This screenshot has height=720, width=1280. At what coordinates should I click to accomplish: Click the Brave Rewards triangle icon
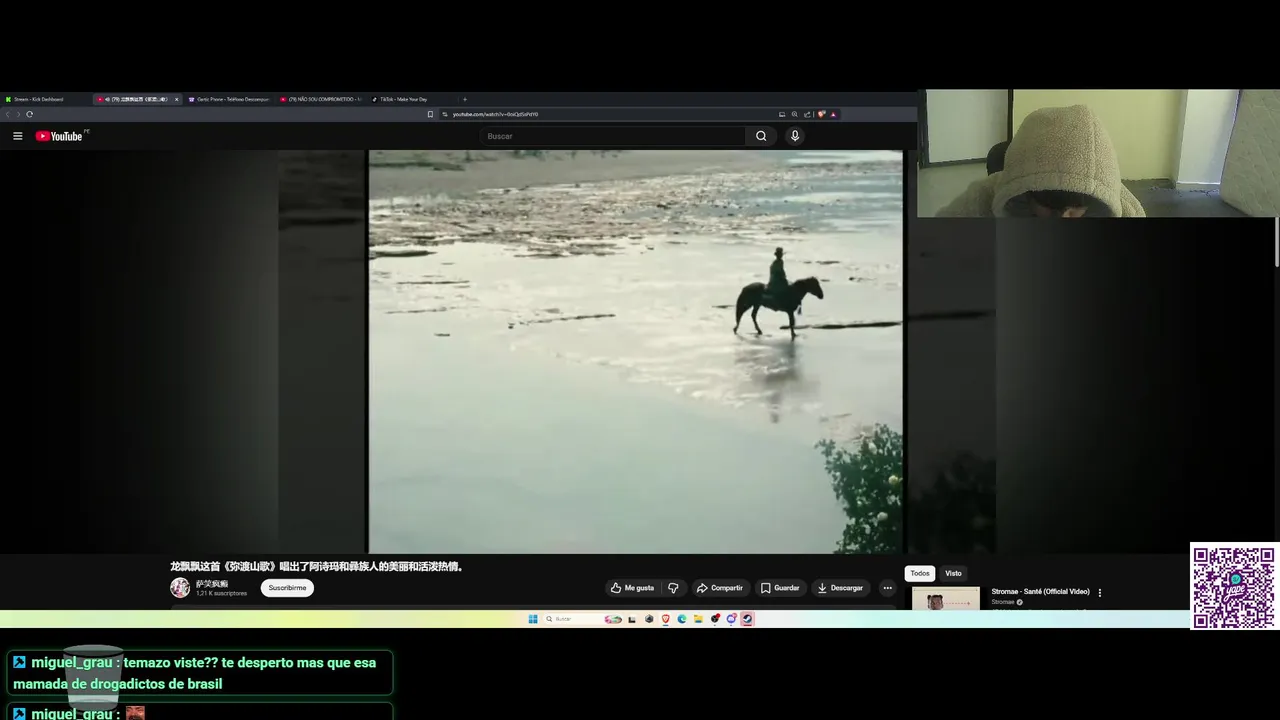pos(833,114)
